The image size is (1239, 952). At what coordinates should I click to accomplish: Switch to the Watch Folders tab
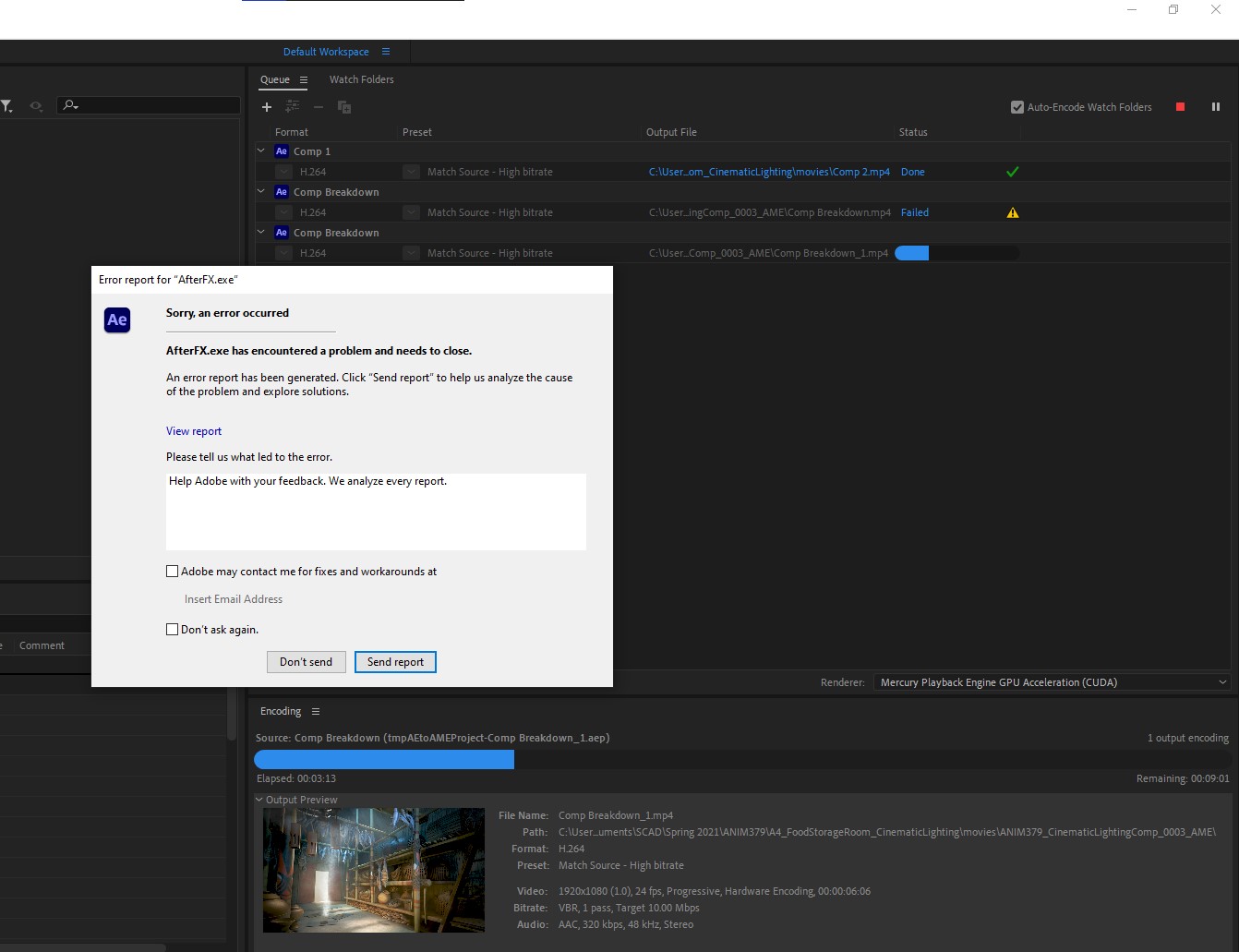pyautogui.click(x=361, y=79)
